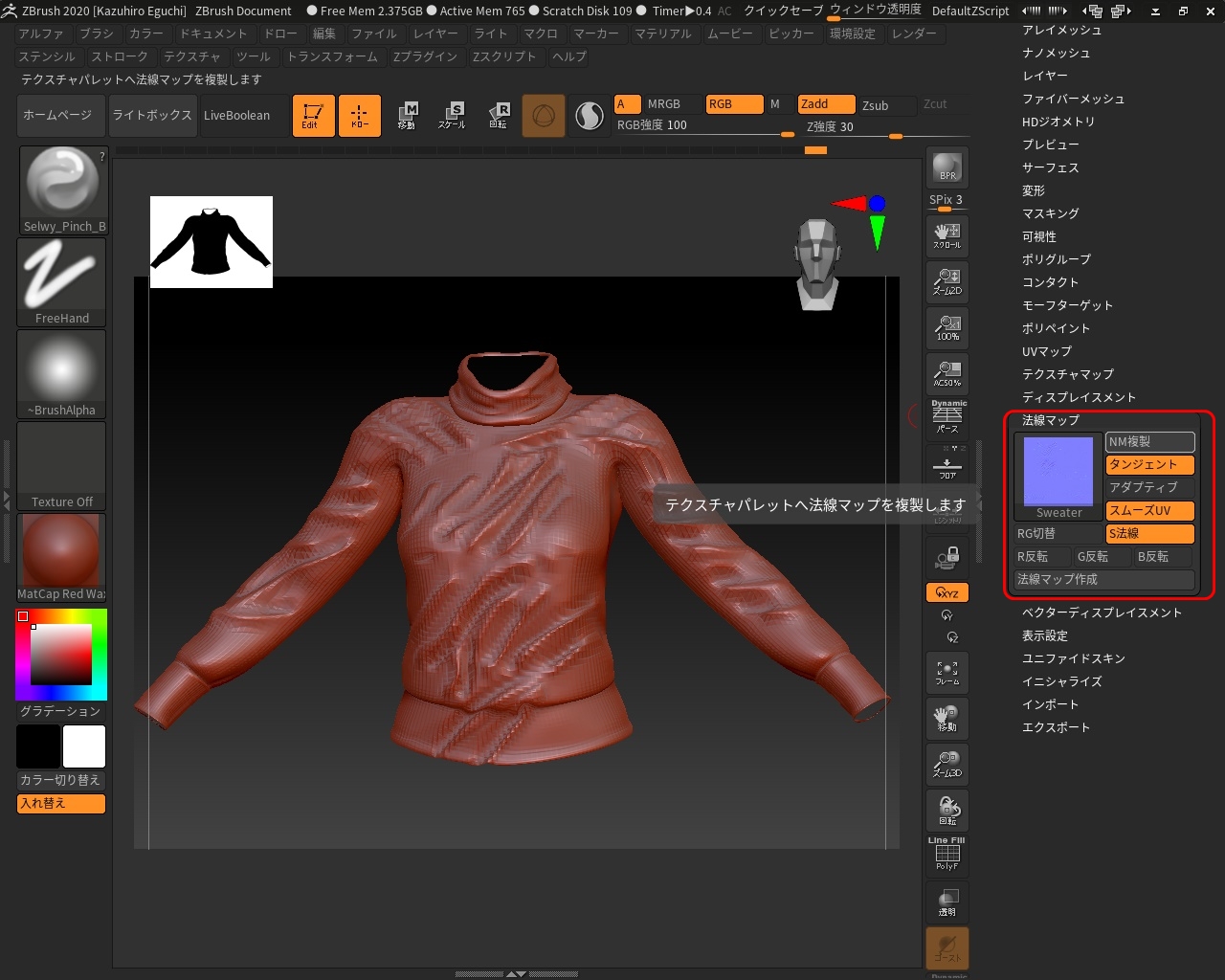This screenshot has height=980, width=1225.
Task: Open the ブラシ menu
Action: tap(97, 33)
